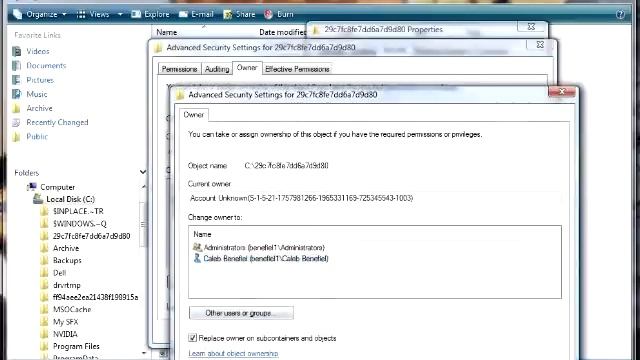Screen dimensions: 640x360
Task: Select Computer in the folder tree
Action: [x=58, y=187]
